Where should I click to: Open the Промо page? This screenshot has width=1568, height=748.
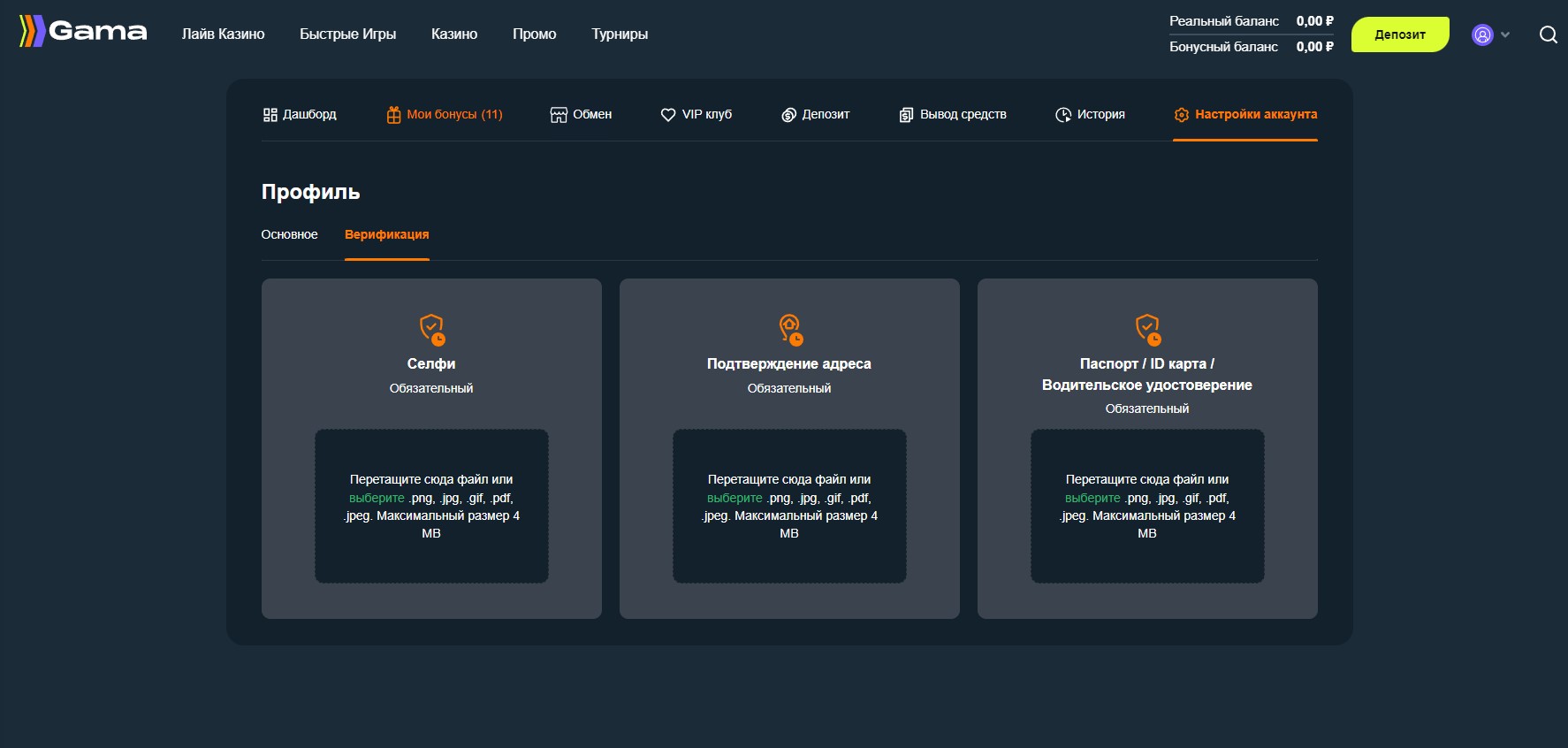(x=534, y=34)
